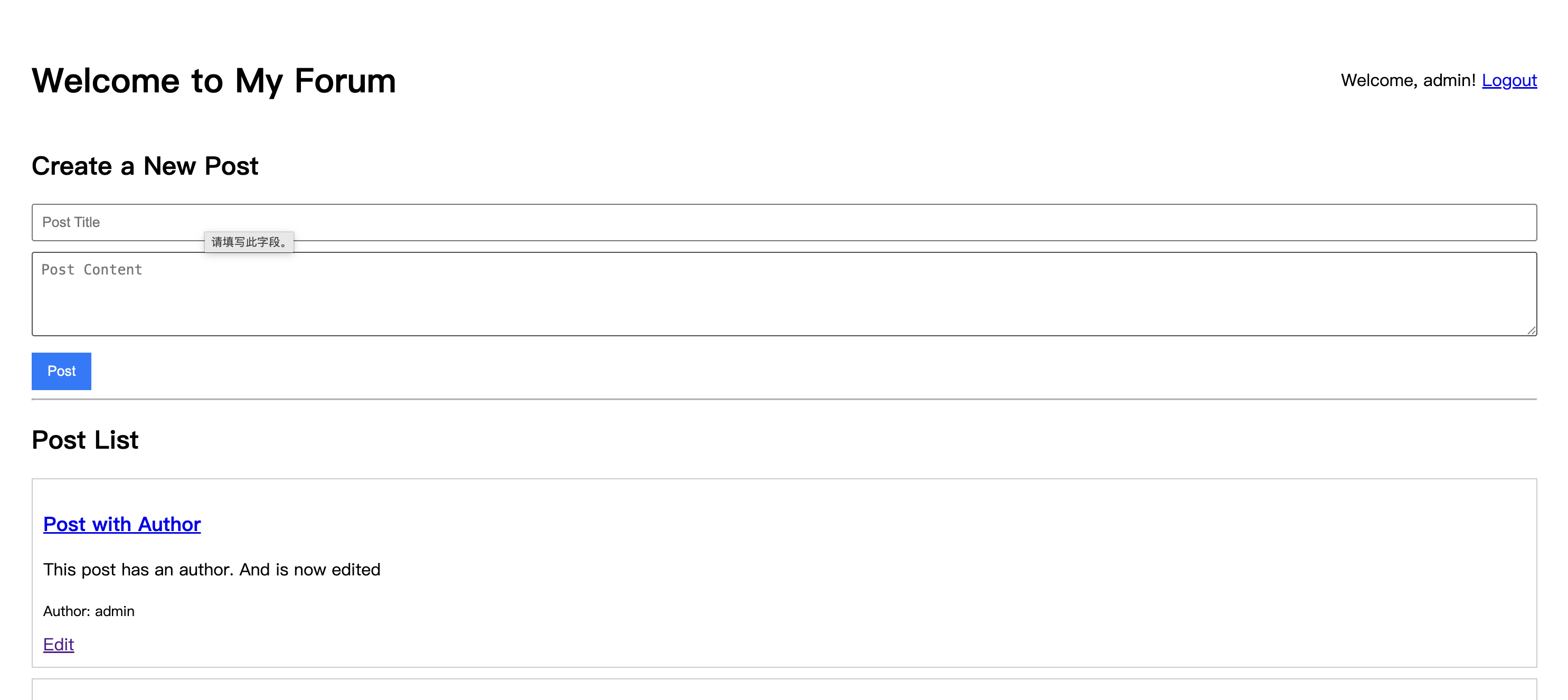1568x700 pixels.
Task: Click the Logout link
Action: (x=1508, y=80)
